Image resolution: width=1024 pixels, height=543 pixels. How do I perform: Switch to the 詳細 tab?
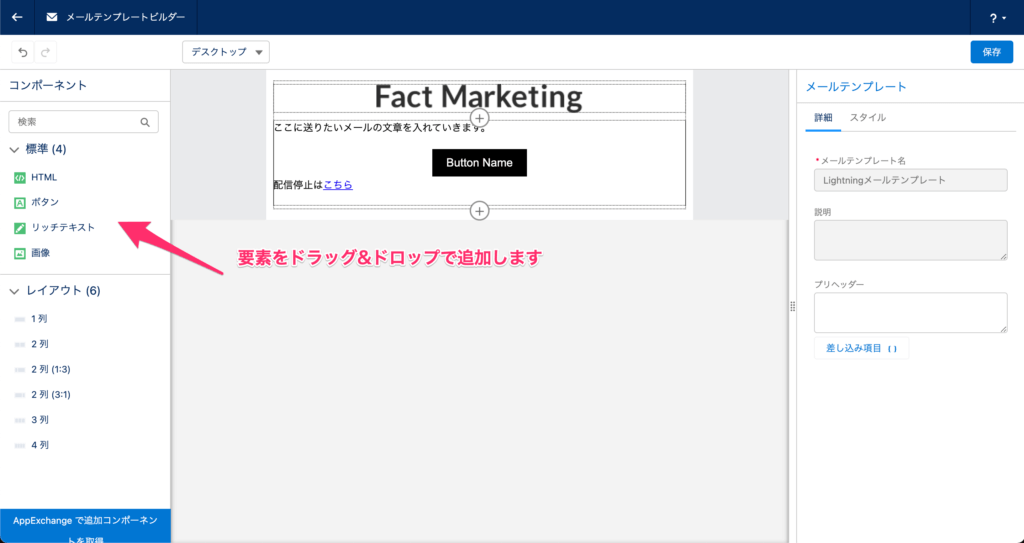[x=823, y=118]
